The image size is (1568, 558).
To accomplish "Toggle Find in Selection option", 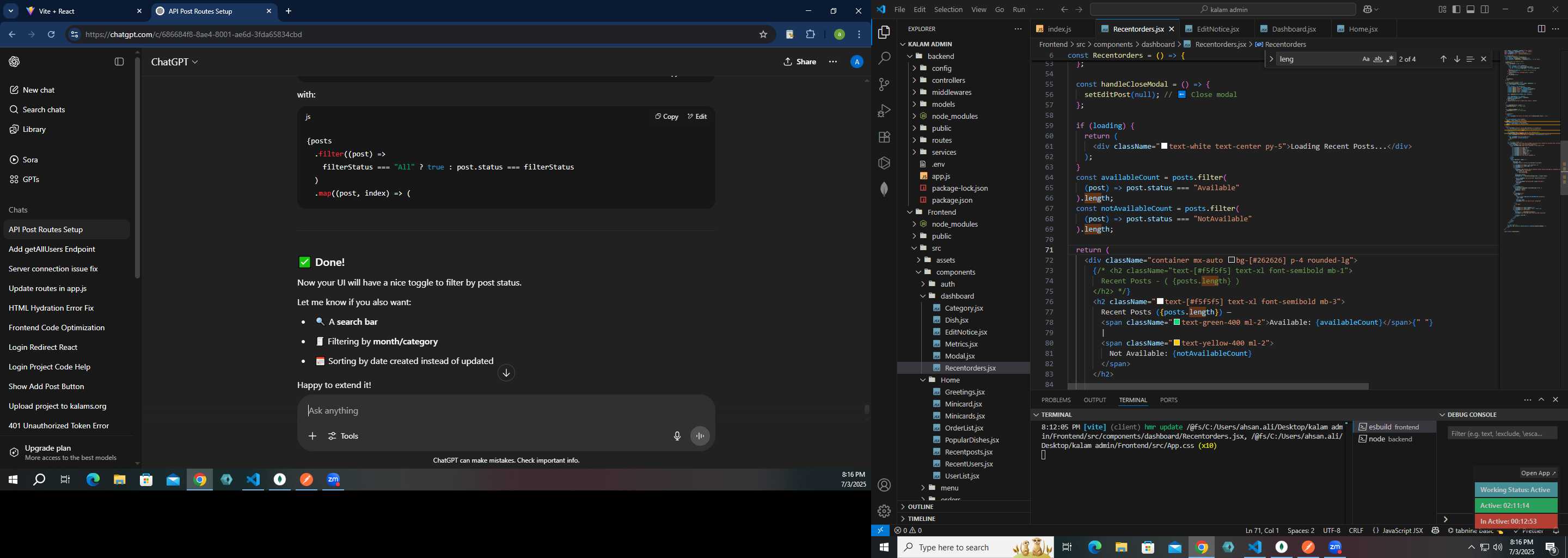I will pos(1470,59).
